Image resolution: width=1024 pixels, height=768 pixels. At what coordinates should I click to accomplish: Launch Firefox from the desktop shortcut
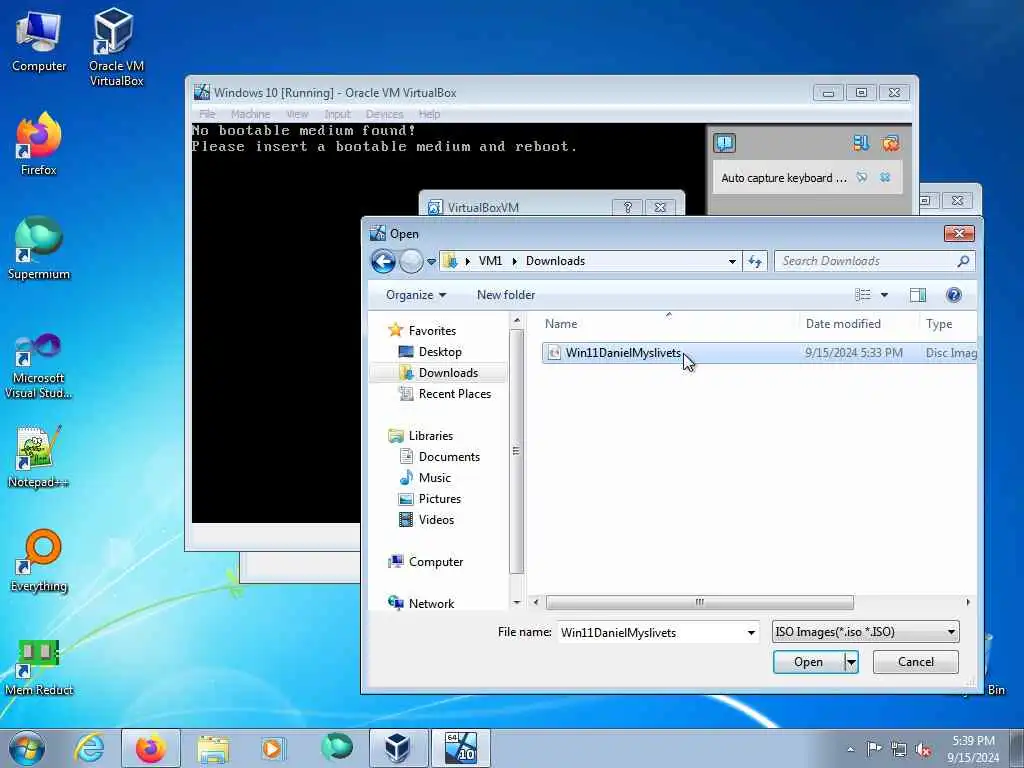click(x=39, y=144)
